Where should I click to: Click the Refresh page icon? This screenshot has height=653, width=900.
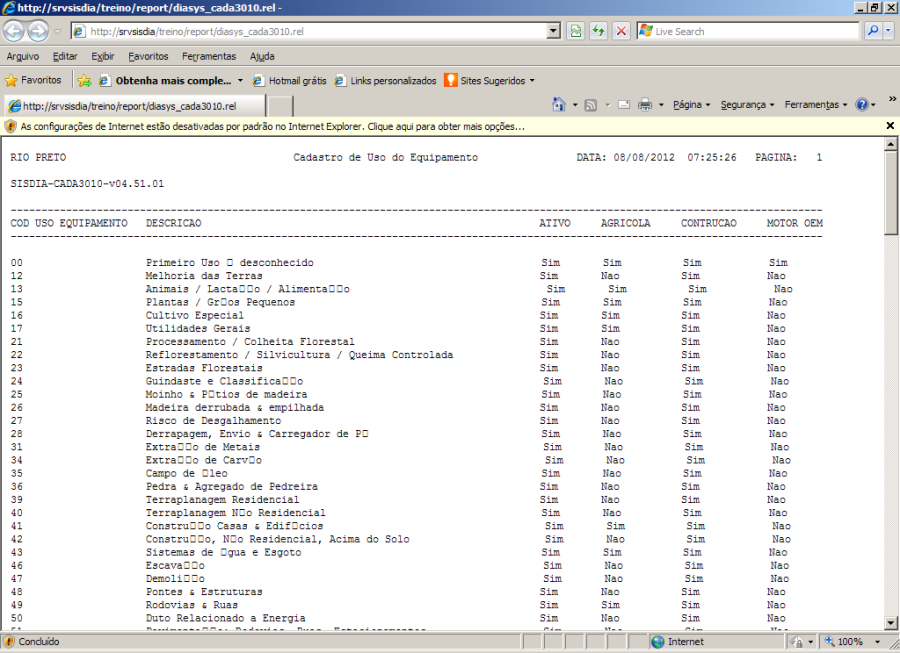598,31
